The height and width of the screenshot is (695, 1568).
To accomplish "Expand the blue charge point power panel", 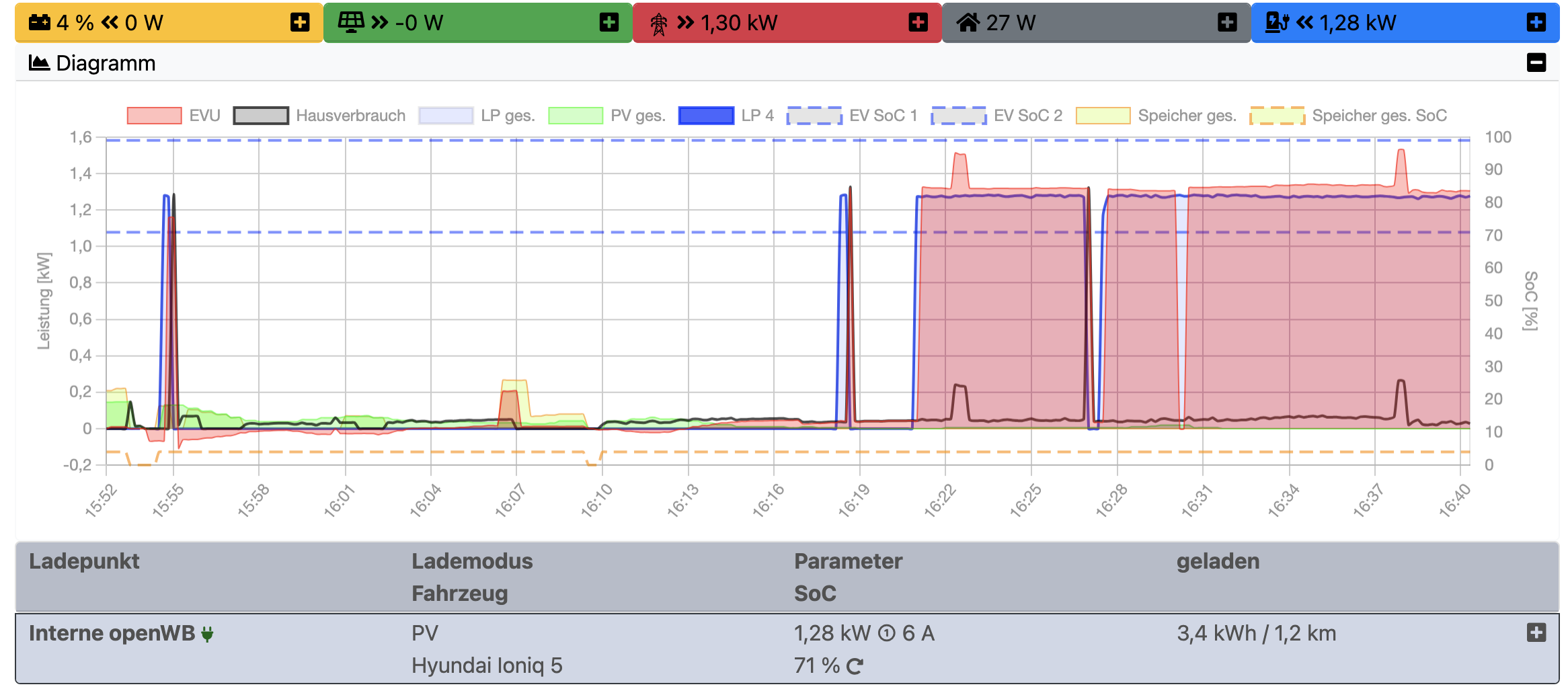I will pos(1536,22).
